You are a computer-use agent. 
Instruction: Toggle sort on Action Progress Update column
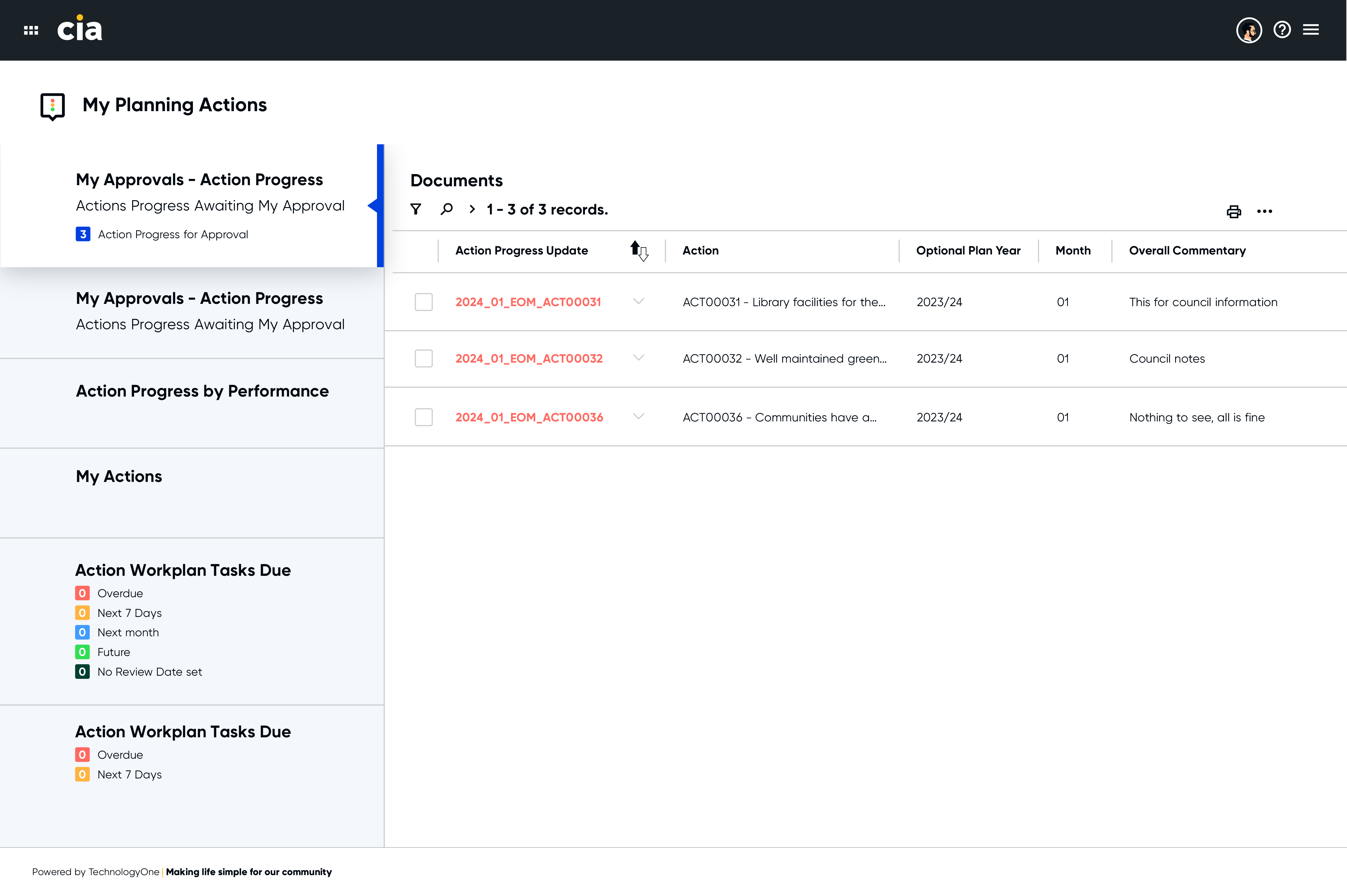(639, 250)
